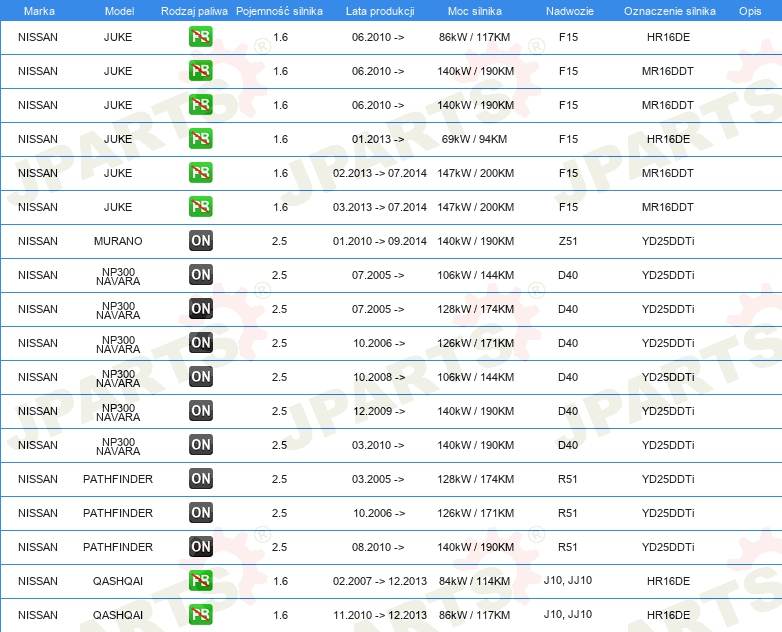Click the petrol icon in the JUKE 03.2013 -> 07.2014 row

click(x=200, y=207)
